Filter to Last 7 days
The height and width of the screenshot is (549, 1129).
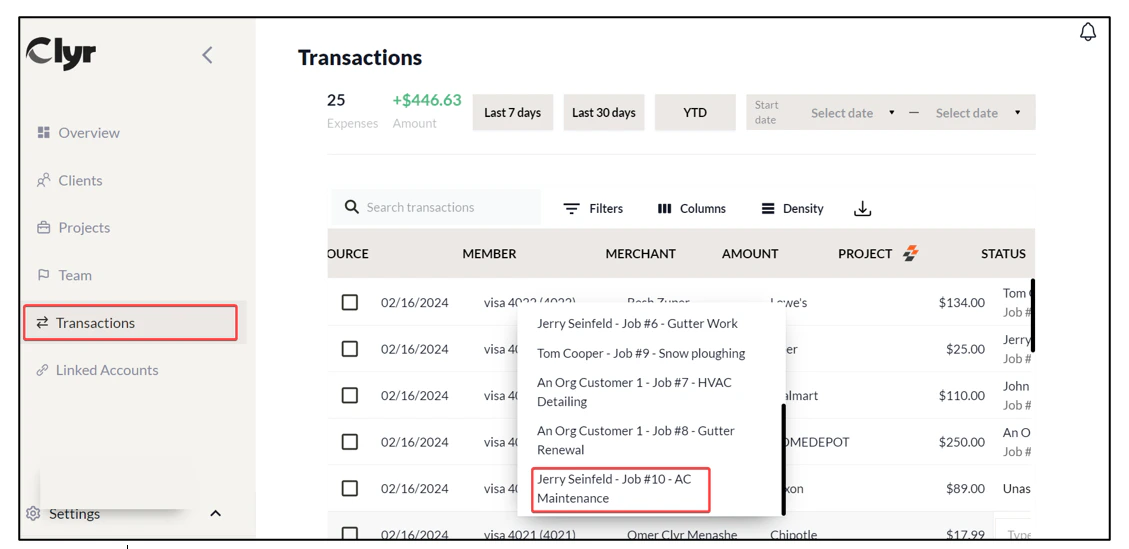513,112
